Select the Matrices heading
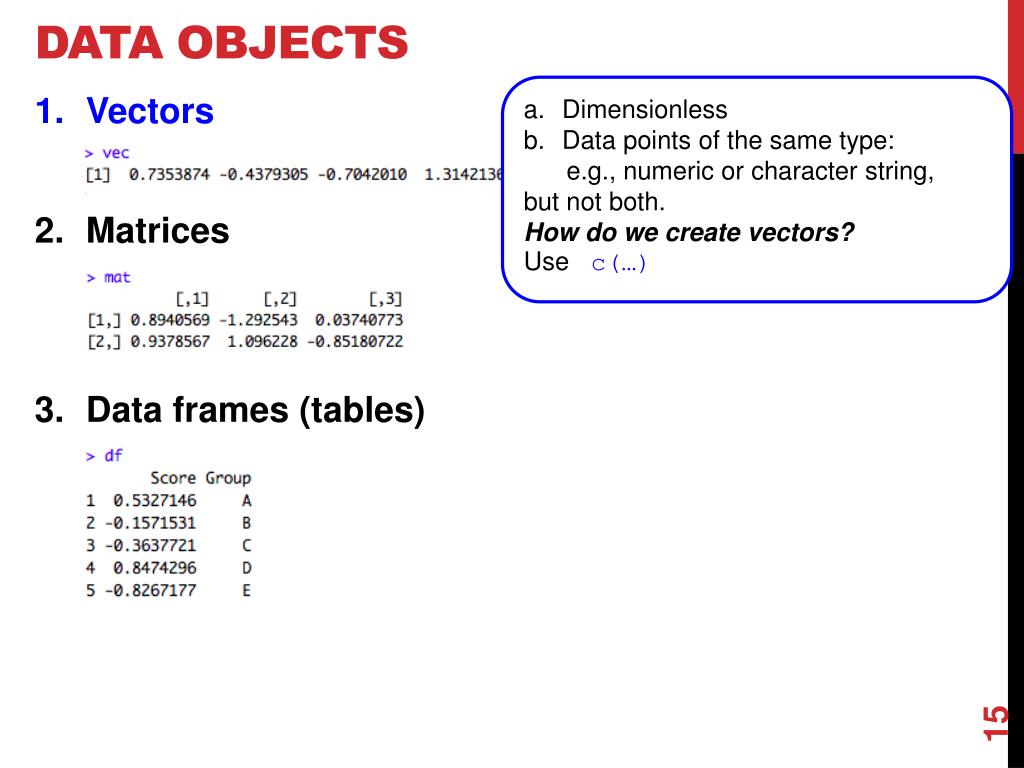This screenshot has height=768, width=1024. coord(157,231)
